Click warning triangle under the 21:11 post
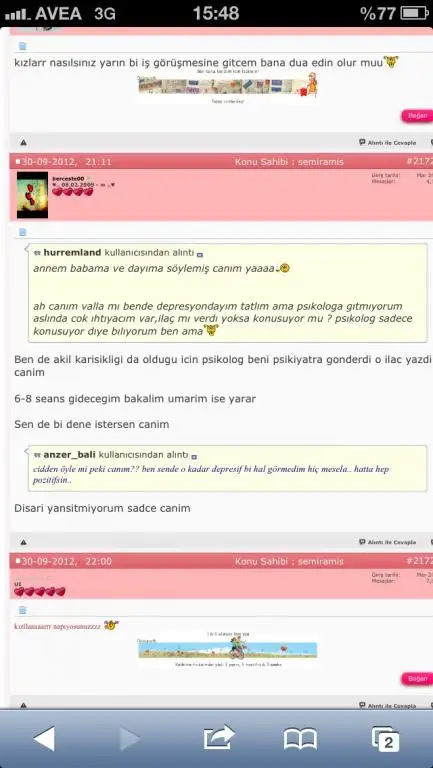 coord(24,542)
